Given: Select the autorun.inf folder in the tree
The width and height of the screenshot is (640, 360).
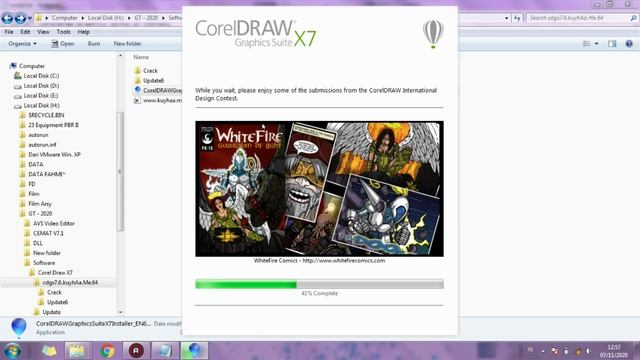Looking at the screenshot, I should click(x=42, y=144).
